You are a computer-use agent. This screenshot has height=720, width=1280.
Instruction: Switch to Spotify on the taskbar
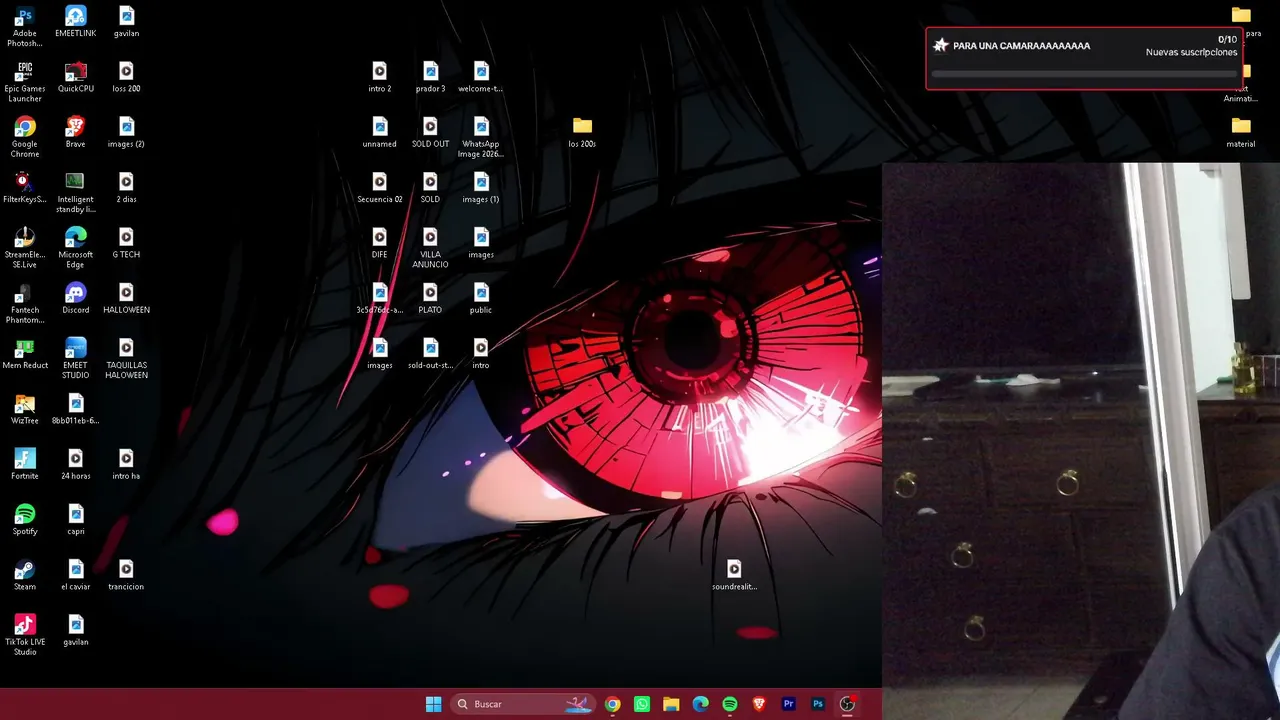tap(730, 704)
